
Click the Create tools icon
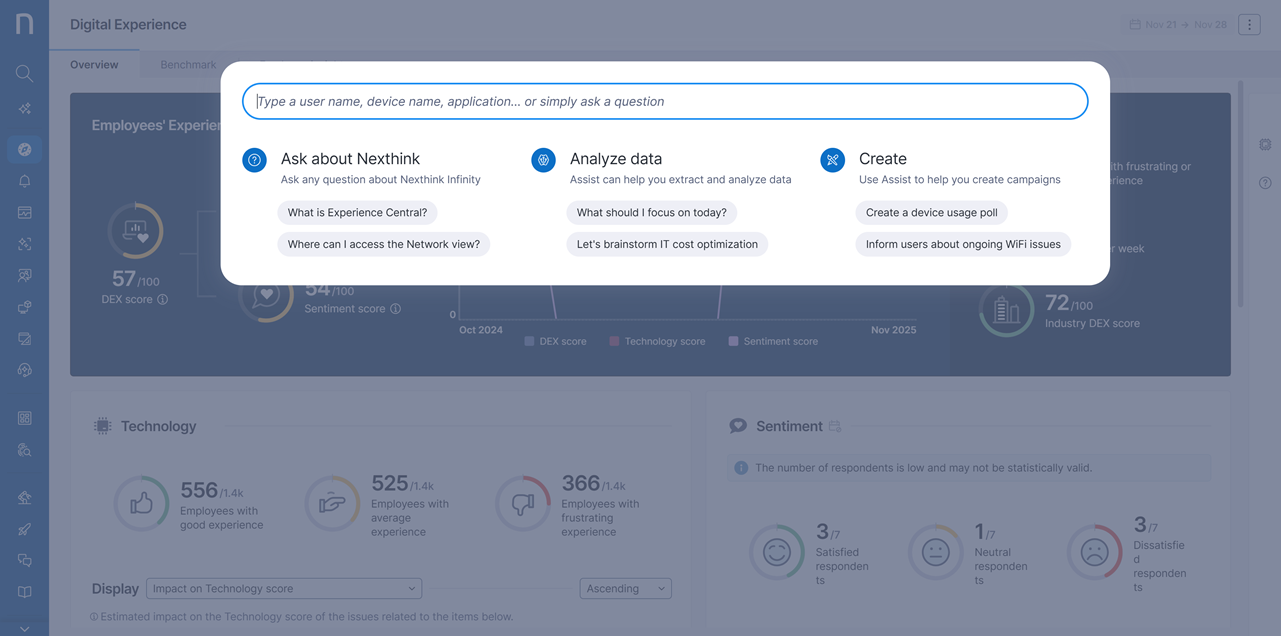[832, 160]
